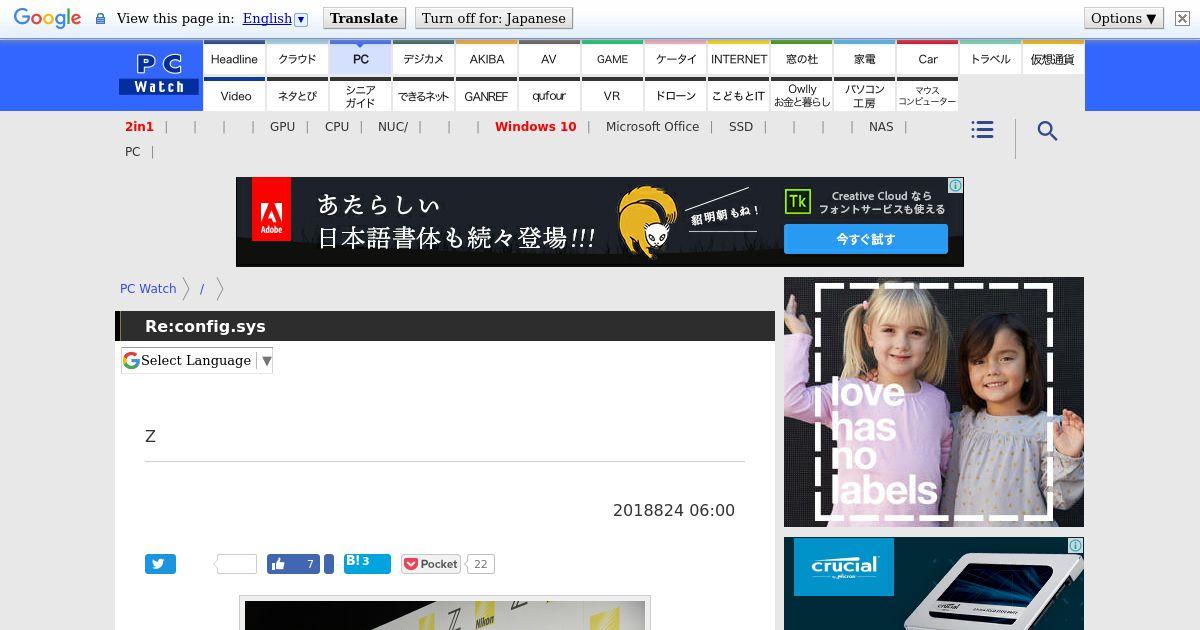This screenshot has width=1200, height=630.
Task: Open the Headline tab
Action: click(234, 58)
